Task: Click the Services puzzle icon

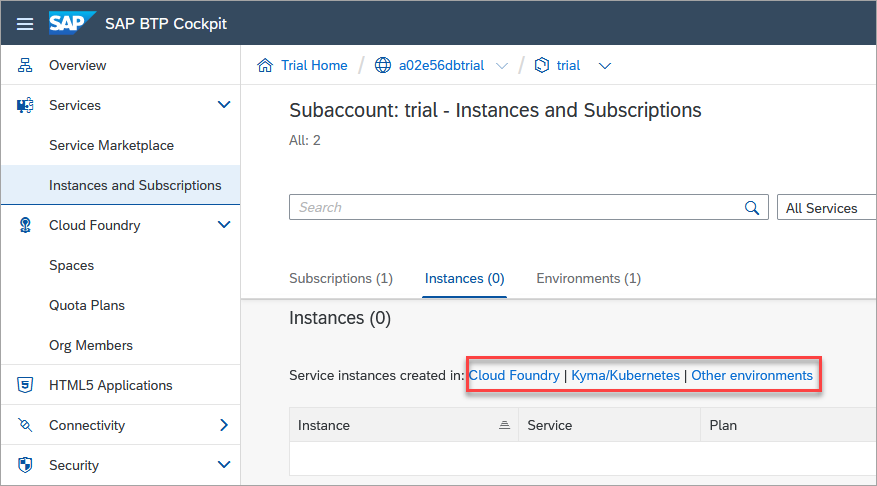Action: coord(25,105)
